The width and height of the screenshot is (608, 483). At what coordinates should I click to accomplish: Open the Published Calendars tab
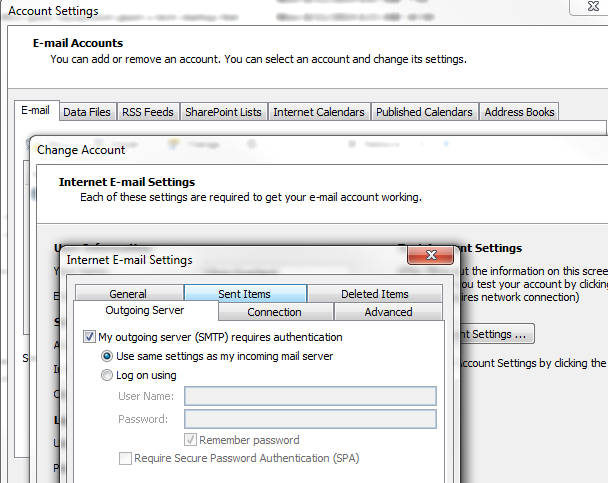pos(424,112)
